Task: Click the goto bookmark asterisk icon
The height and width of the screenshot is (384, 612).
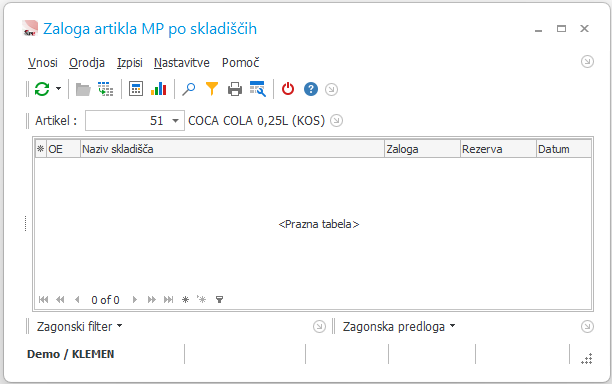Action: tap(201, 300)
